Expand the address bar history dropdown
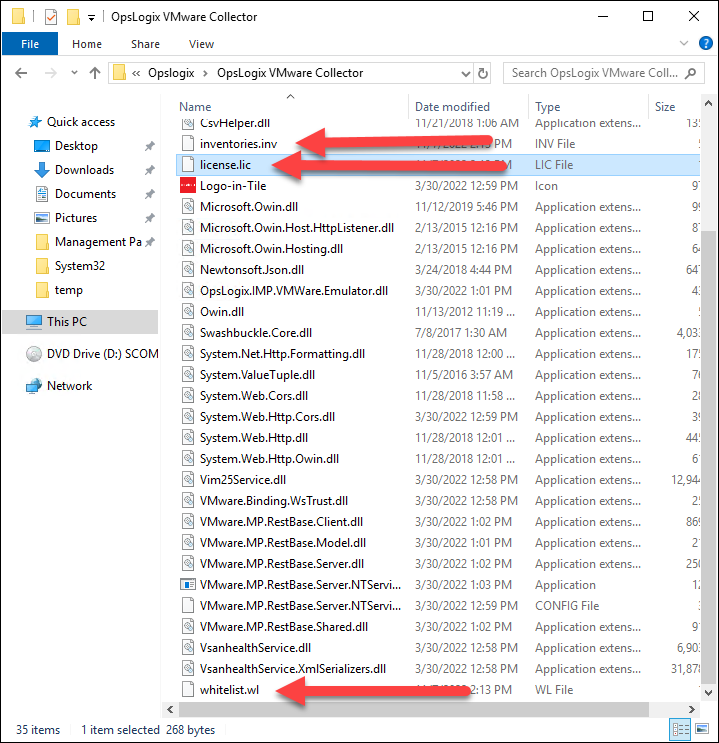This screenshot has width=719, height=743. [x=466, y=73]
